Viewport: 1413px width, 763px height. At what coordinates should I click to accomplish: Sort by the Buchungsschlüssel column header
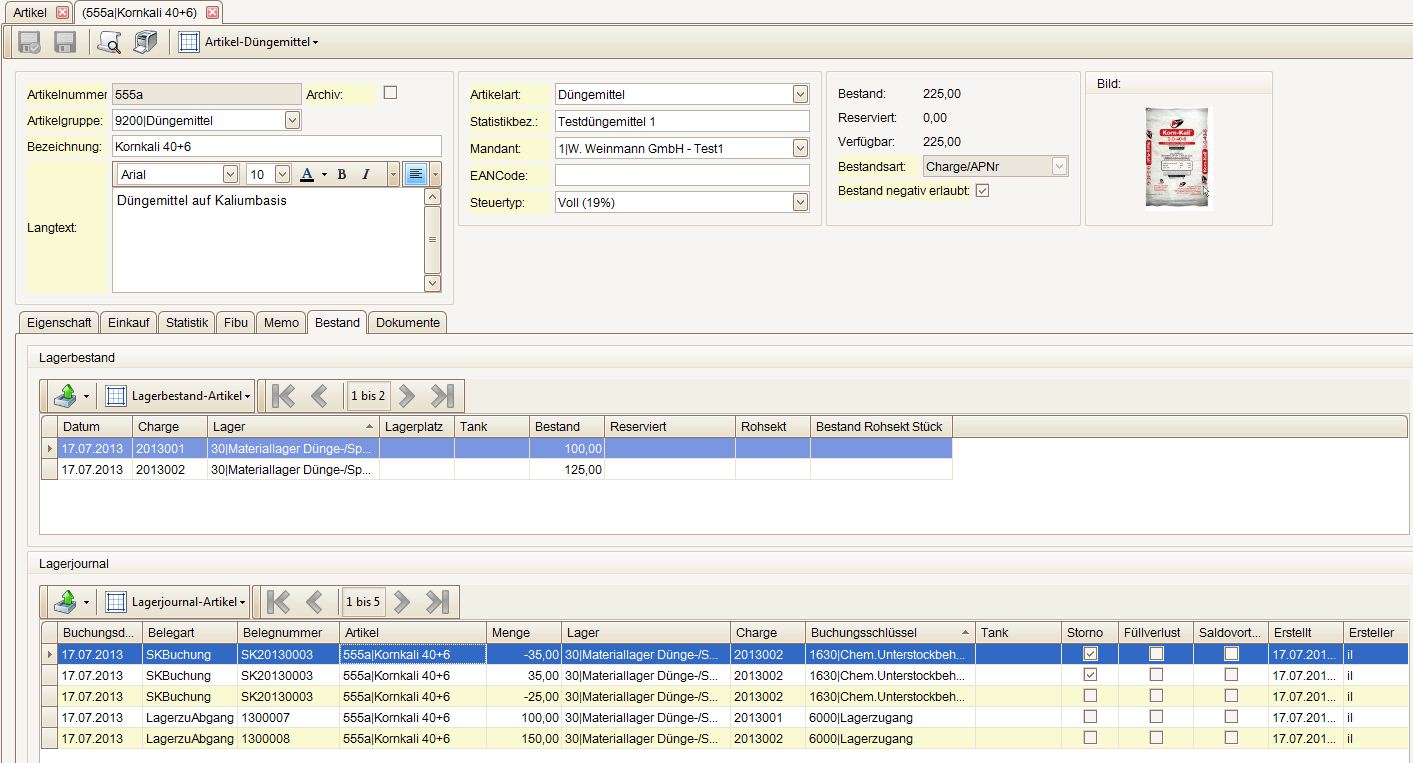click(890, 632)
